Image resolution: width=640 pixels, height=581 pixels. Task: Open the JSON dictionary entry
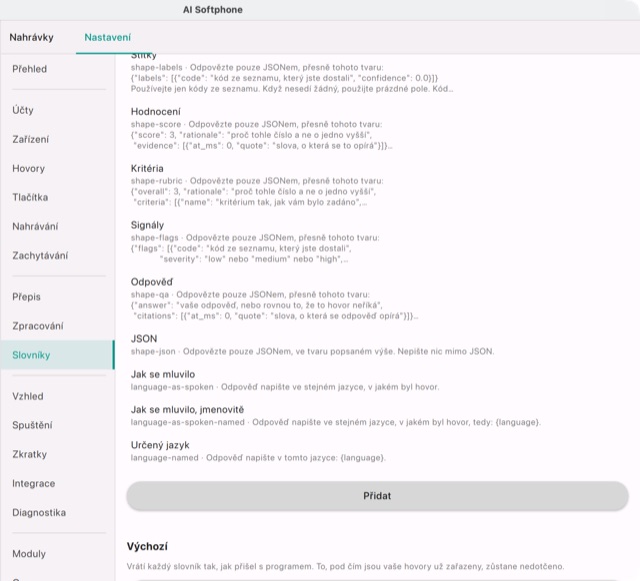144,338
